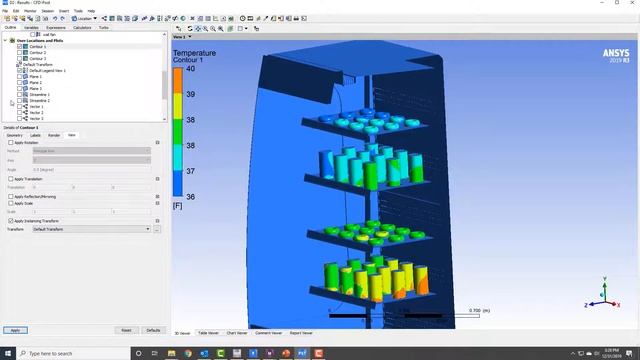This screenshot has height=360, width=640.
Task: Click the Vector icon after the Location dropdown
Action: click(x=104, y=18)
